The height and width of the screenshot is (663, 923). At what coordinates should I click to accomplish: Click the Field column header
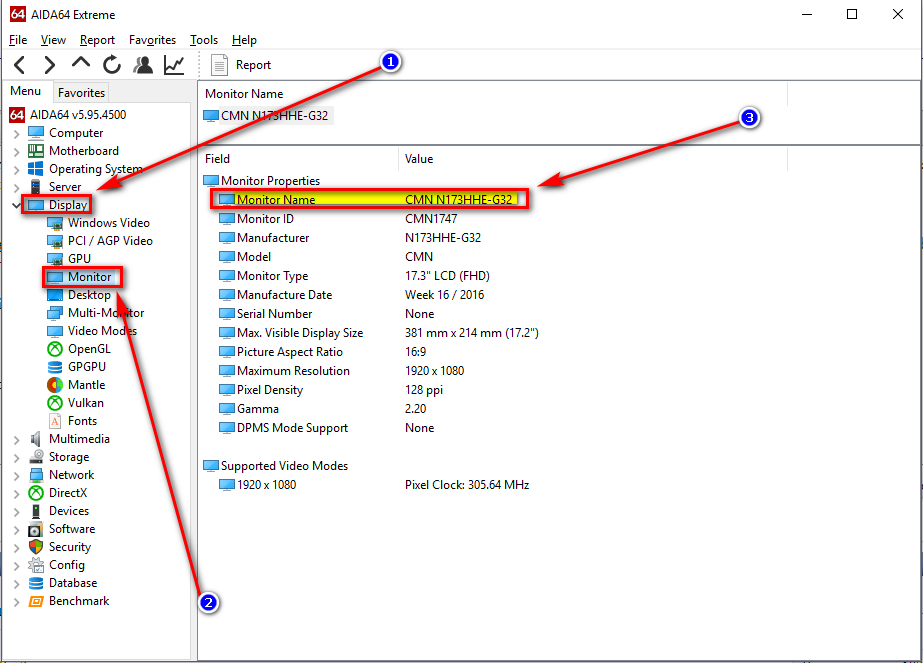tap(299, 159)
